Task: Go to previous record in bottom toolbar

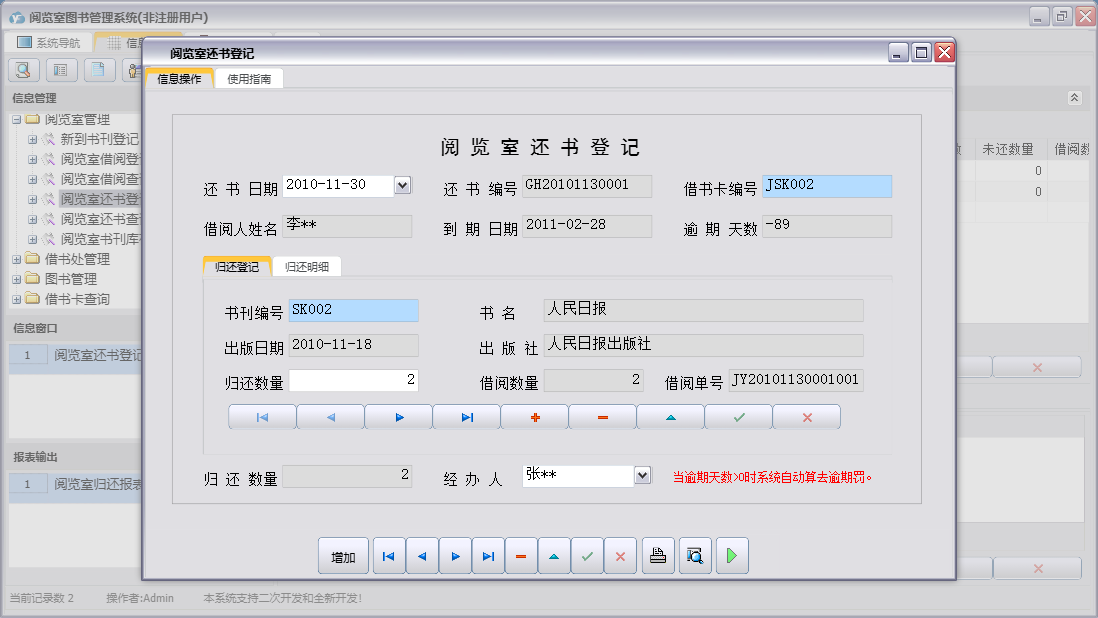Action: click(x=422, y=556)
